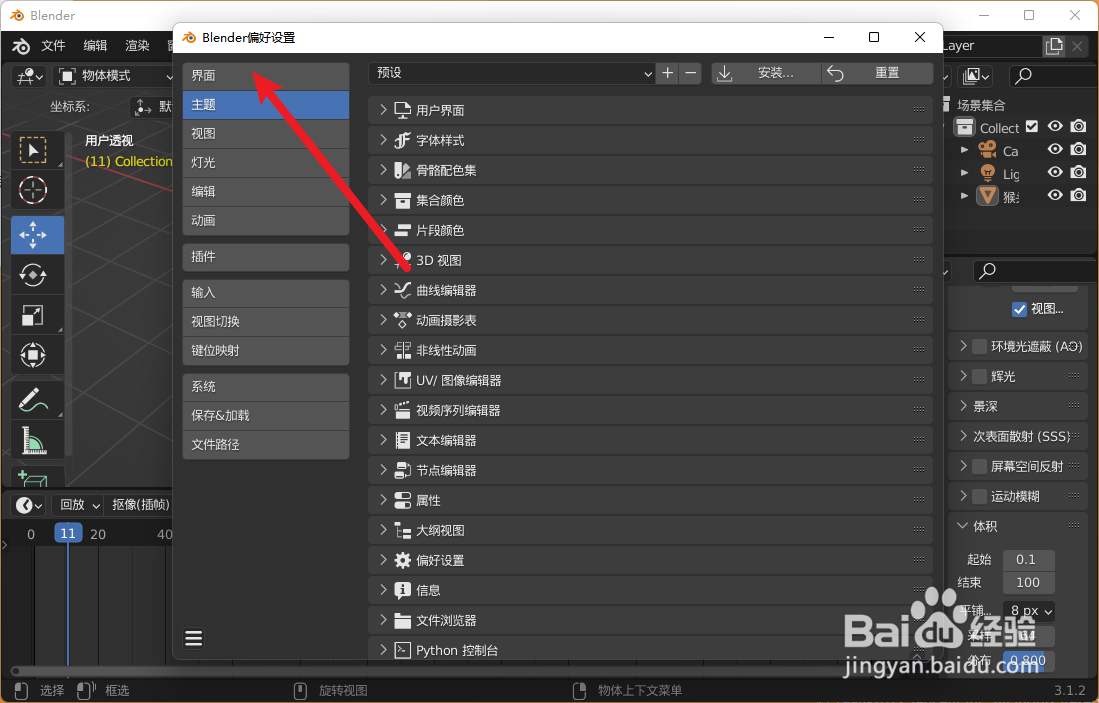Image resolution: width=1099 pixels, height=703 pixels.
Task: Click the 结束 100 value field
Action: click(x=1028, y=582)
